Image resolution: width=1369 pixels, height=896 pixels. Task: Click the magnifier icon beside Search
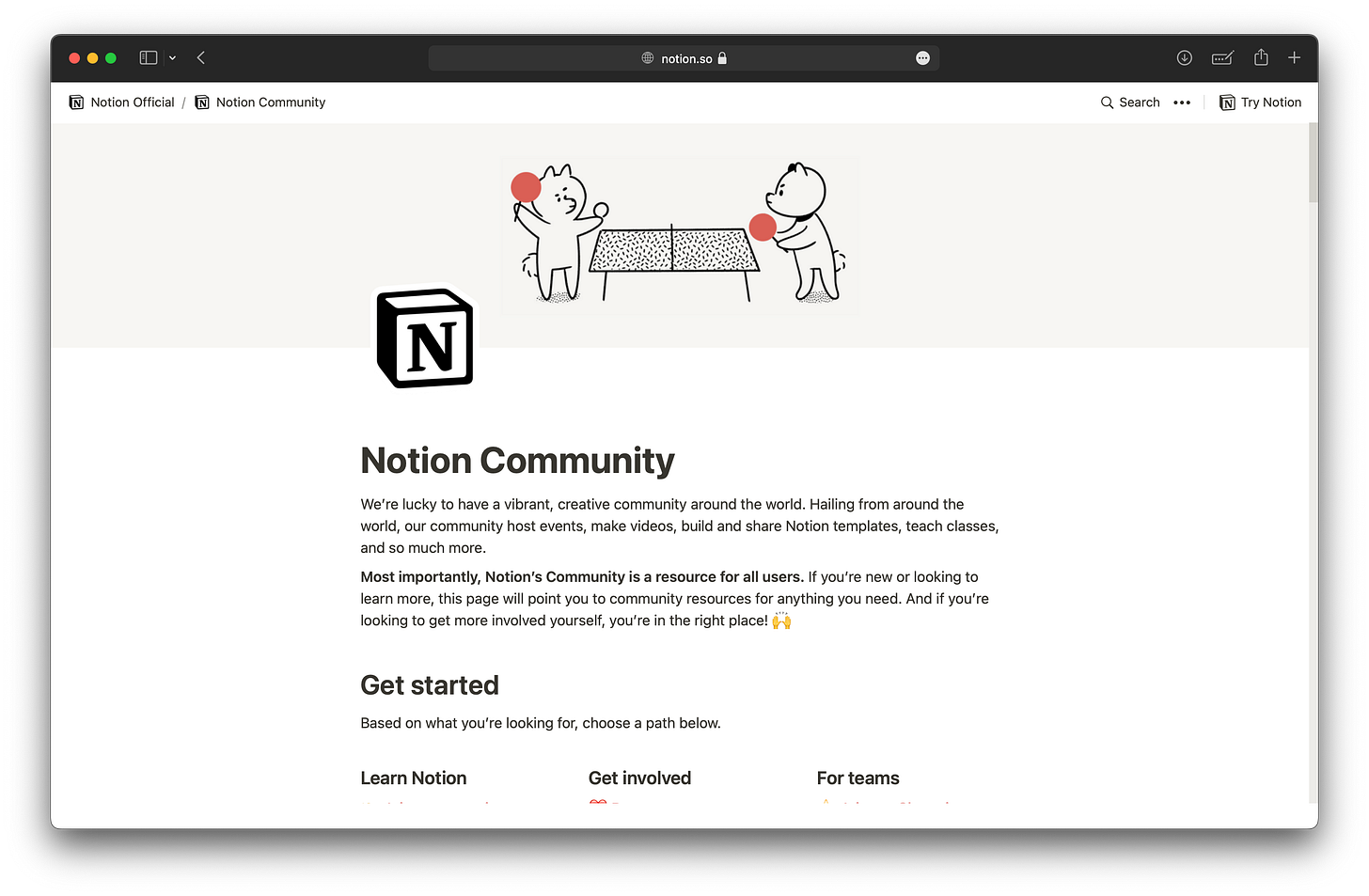click(x=1107, y=102)
